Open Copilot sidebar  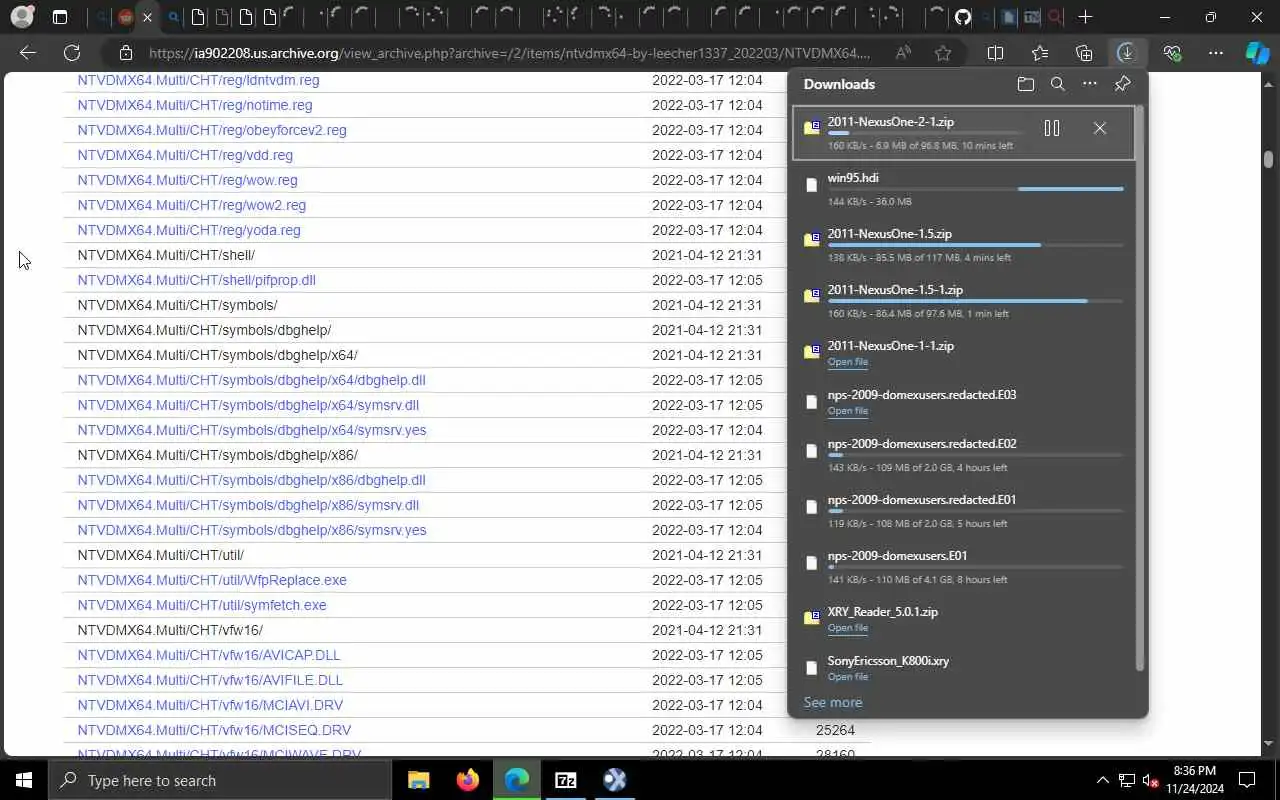click(1257, 53)
